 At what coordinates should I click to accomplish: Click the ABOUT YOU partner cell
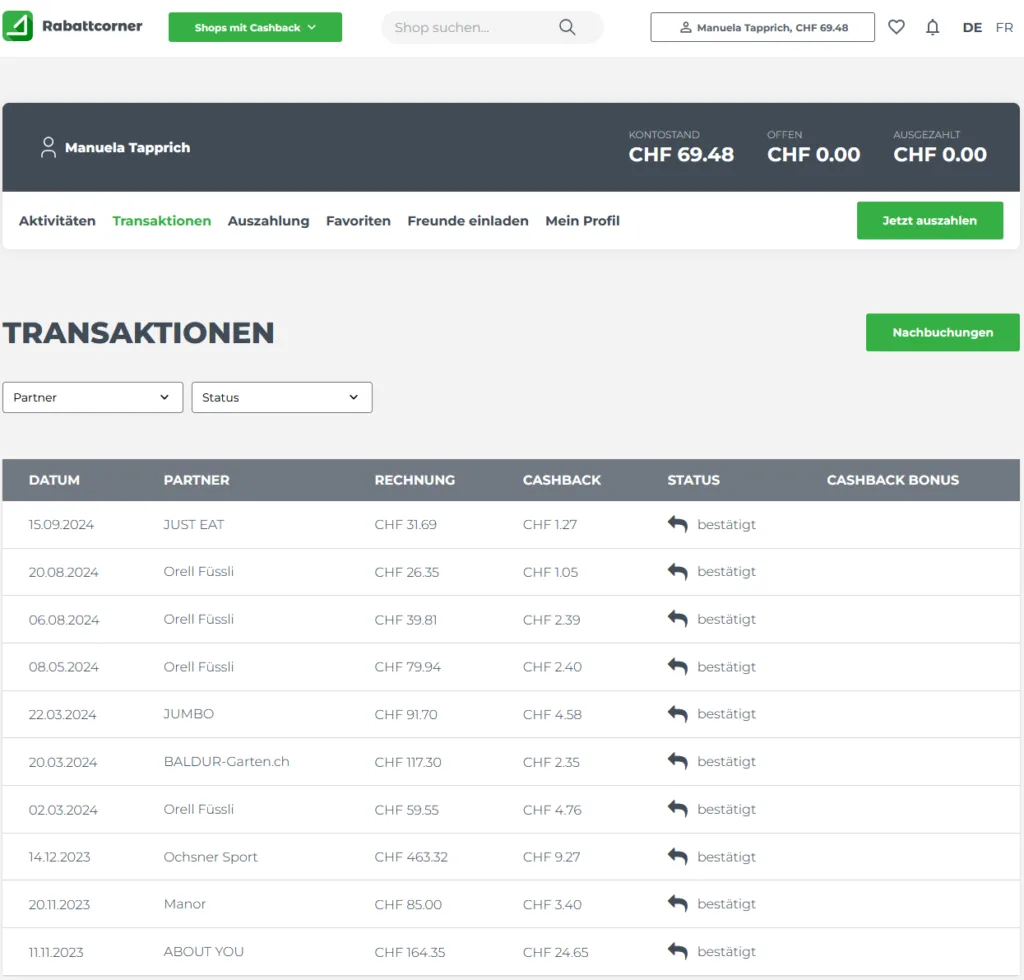coord(204,952)
